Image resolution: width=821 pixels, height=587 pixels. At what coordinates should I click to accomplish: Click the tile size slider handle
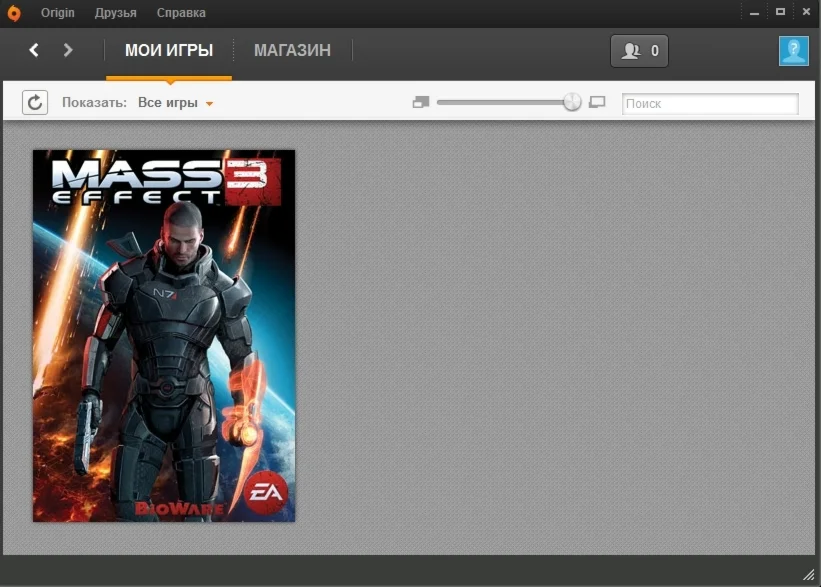(x=571, y=101)
